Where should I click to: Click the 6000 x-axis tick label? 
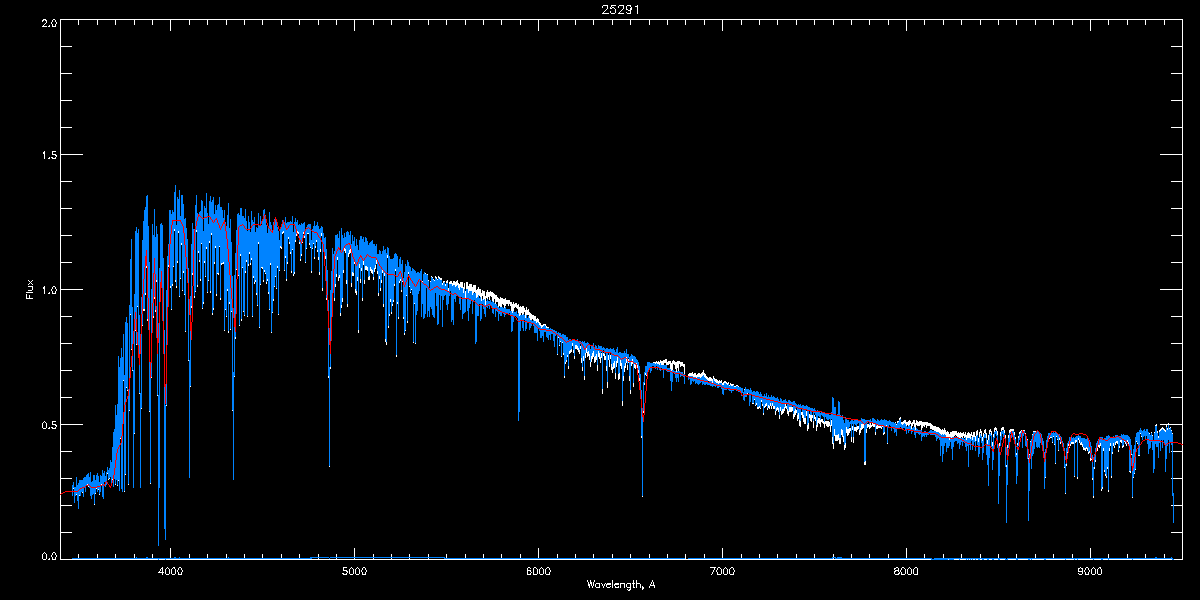(x=538, y=572)
